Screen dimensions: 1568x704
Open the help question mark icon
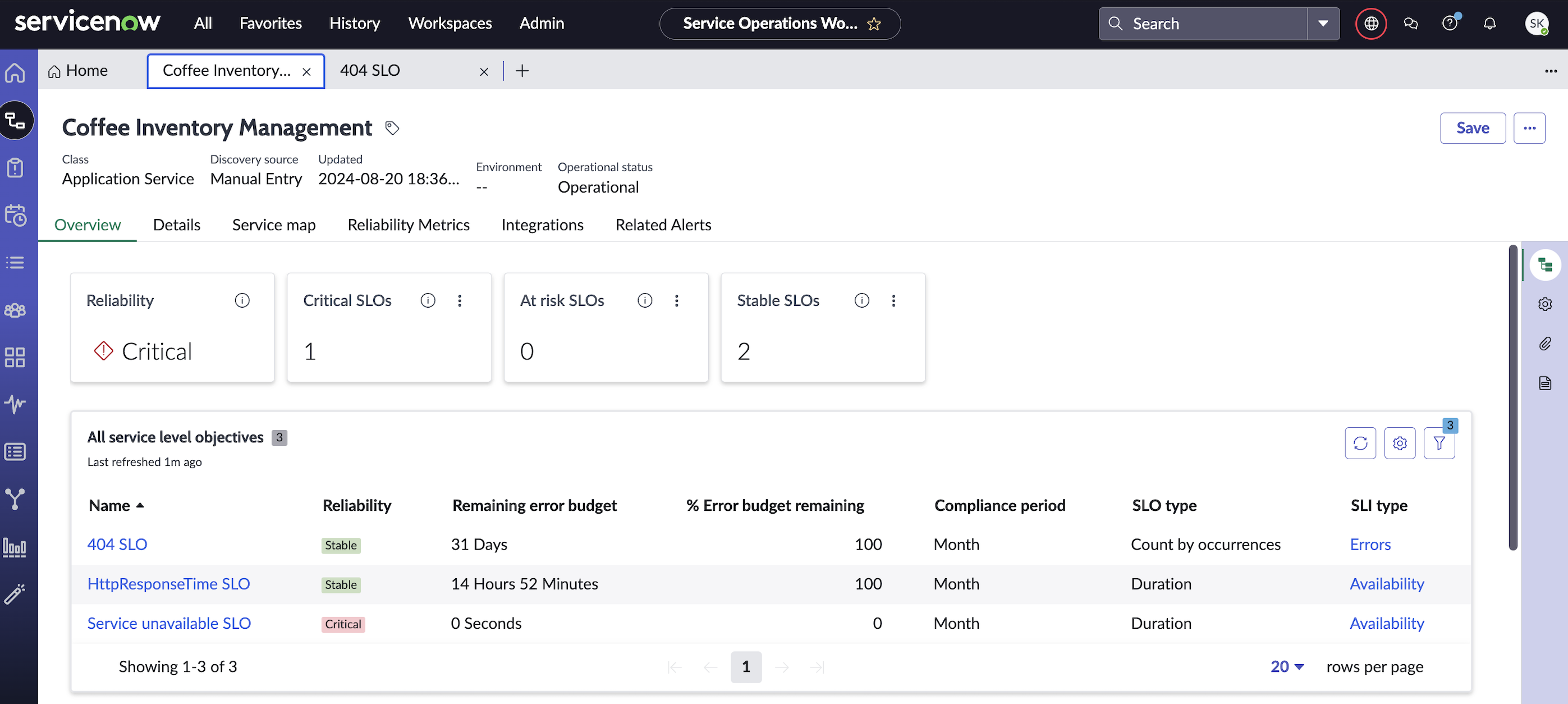pyautogui.click(x=1451, y=24)
